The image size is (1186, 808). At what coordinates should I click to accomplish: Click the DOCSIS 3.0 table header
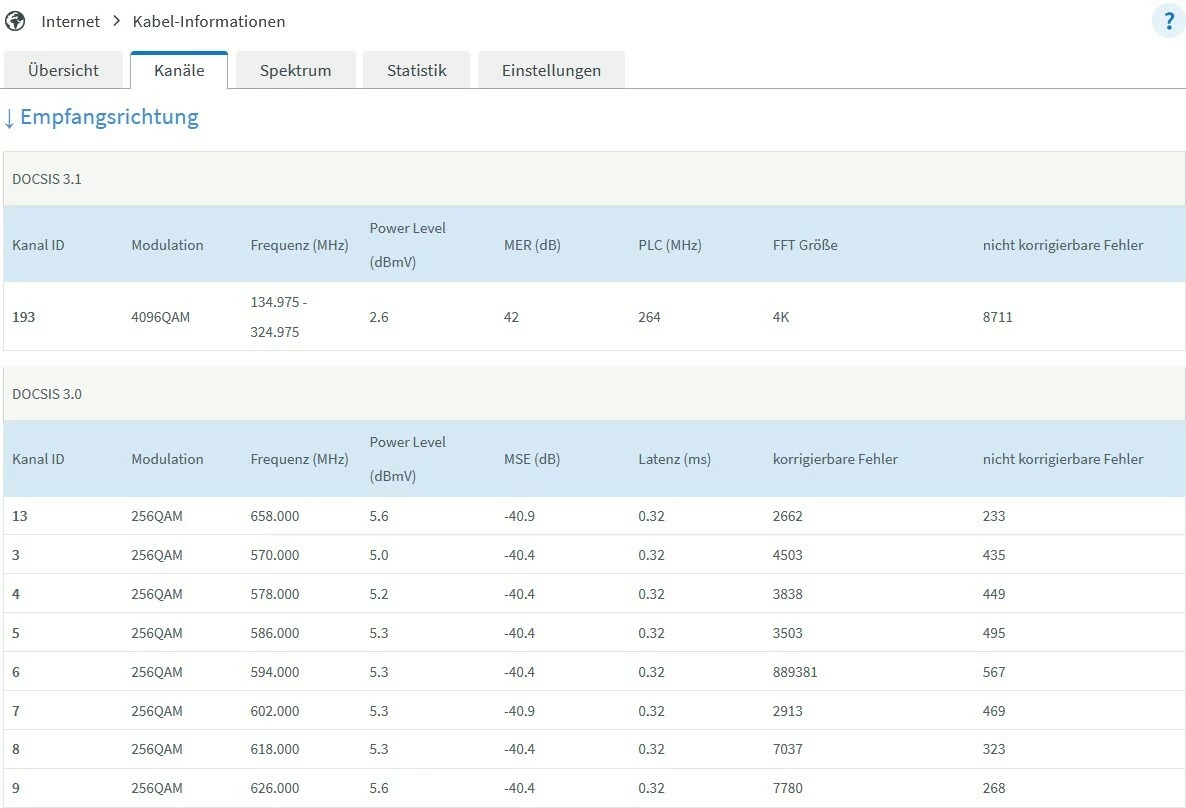(47, 394)
